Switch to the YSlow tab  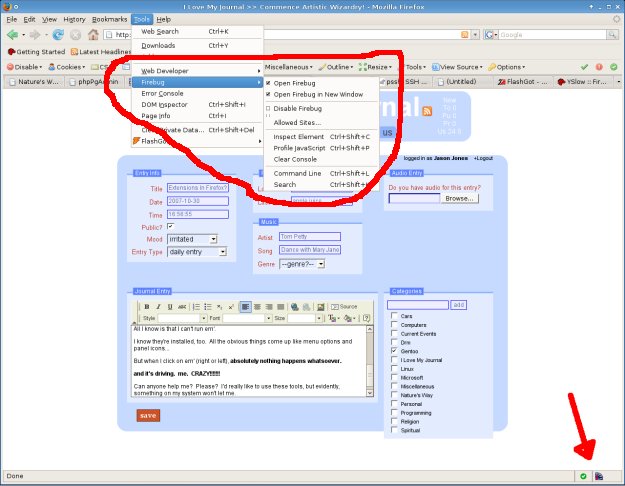[583, 82]
